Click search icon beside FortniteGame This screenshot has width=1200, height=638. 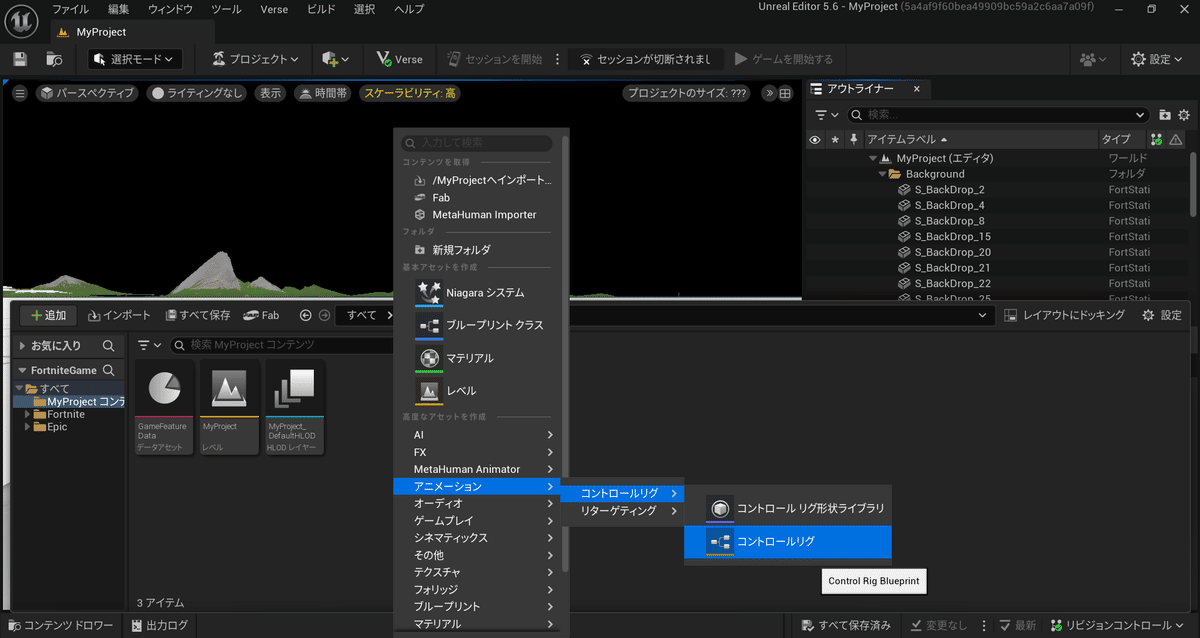[109, 370]
